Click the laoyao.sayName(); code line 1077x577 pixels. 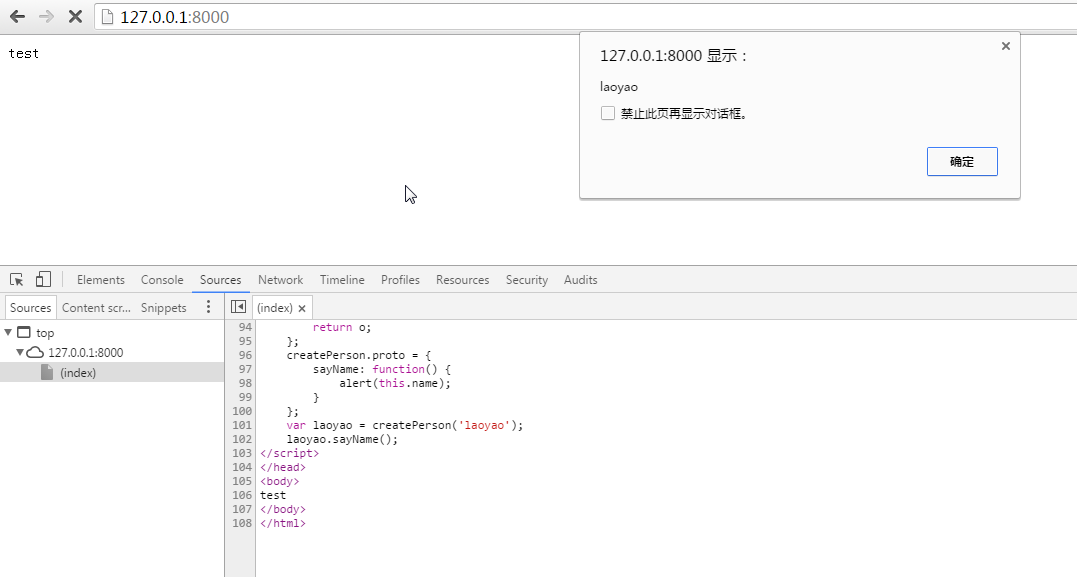[342, 439]
